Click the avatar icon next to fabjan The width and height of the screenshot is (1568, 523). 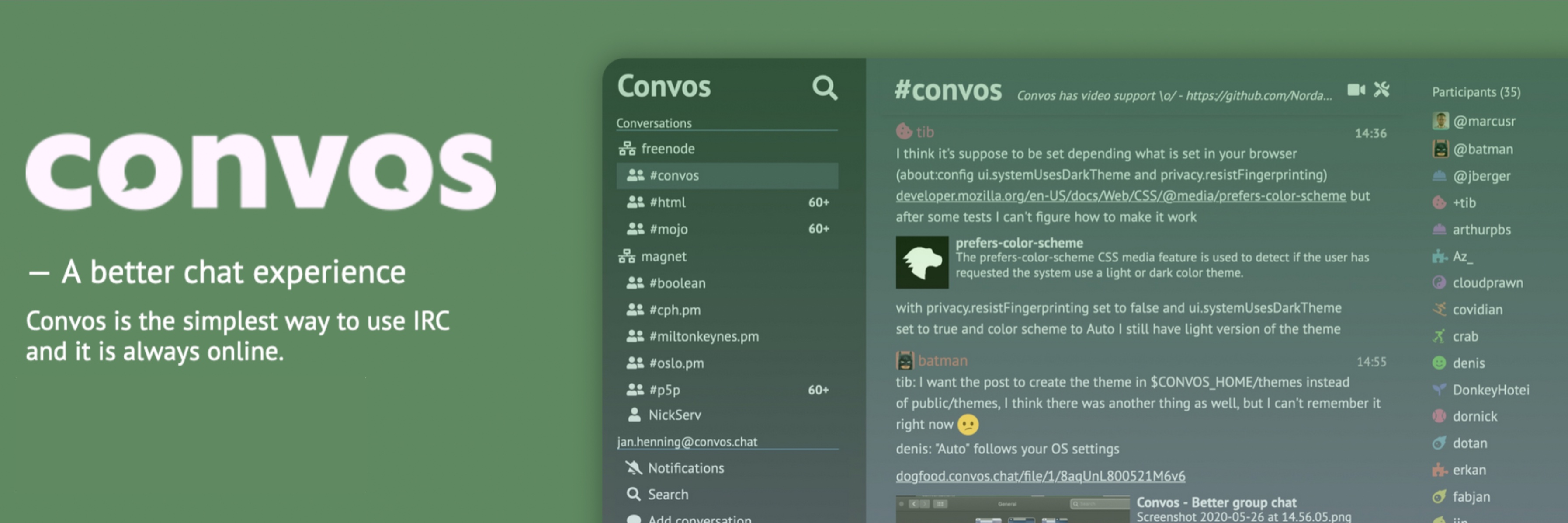point(1439,497)
